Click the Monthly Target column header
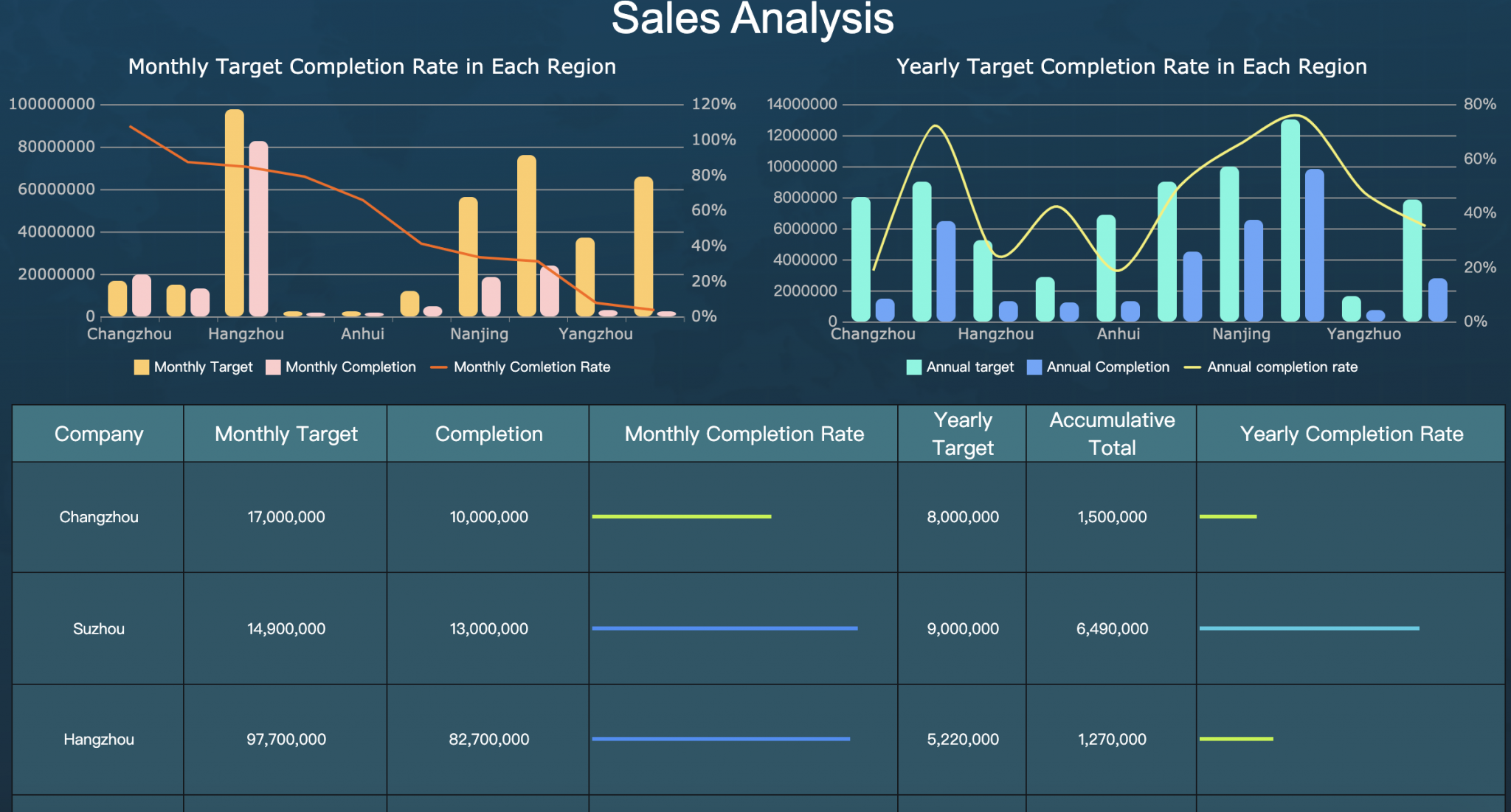 pos(286,434)
